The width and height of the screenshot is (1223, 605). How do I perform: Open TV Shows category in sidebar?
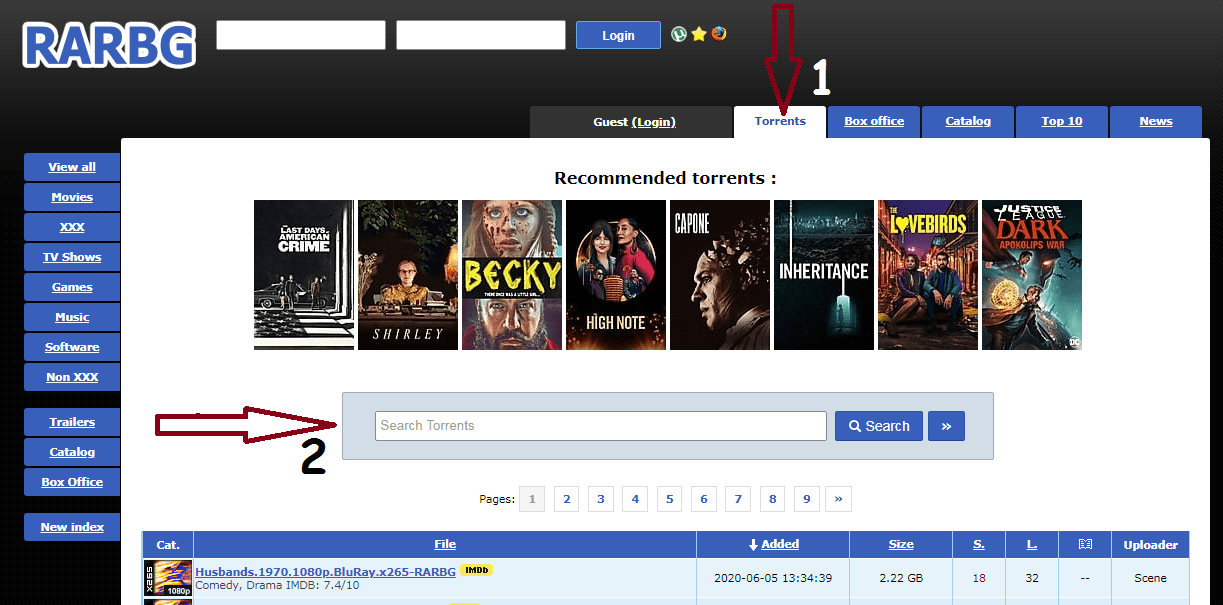[x=72, y=257]
